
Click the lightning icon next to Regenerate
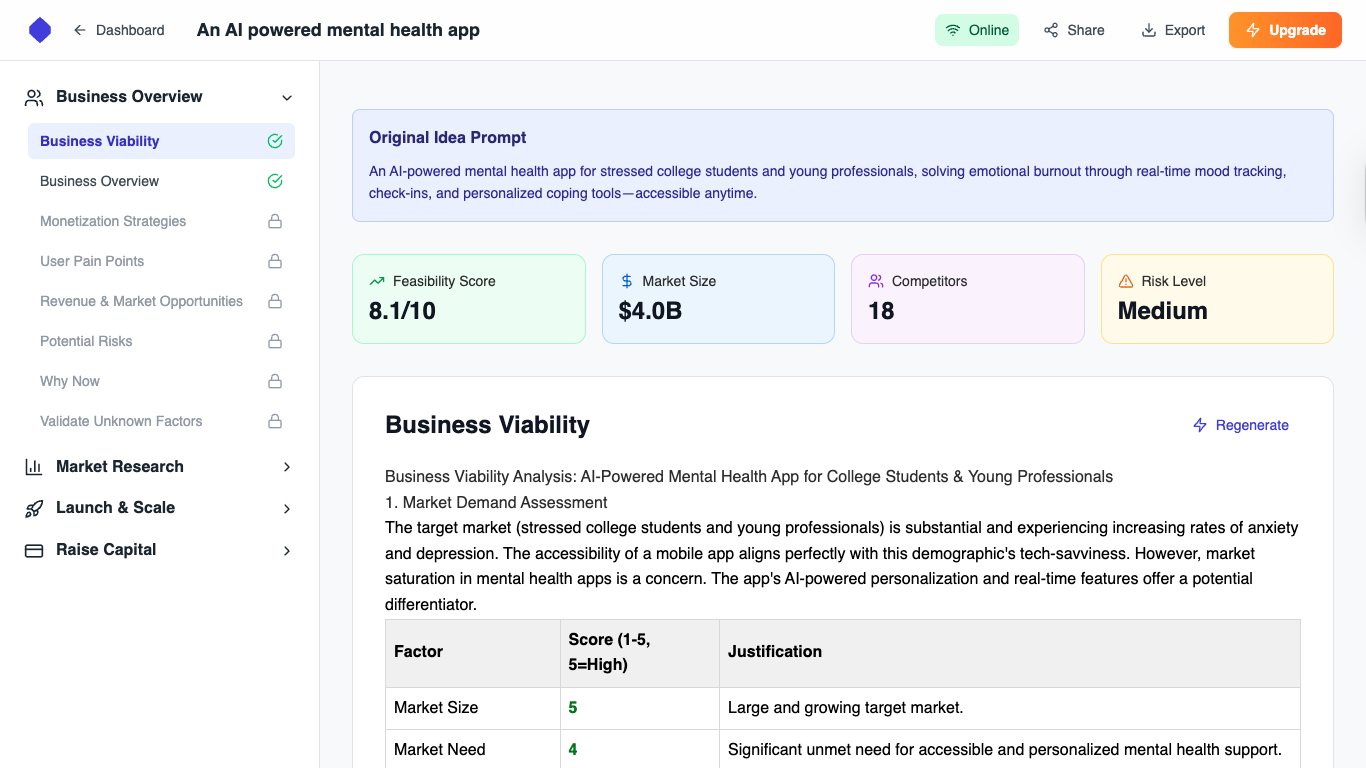(1200, 425)
